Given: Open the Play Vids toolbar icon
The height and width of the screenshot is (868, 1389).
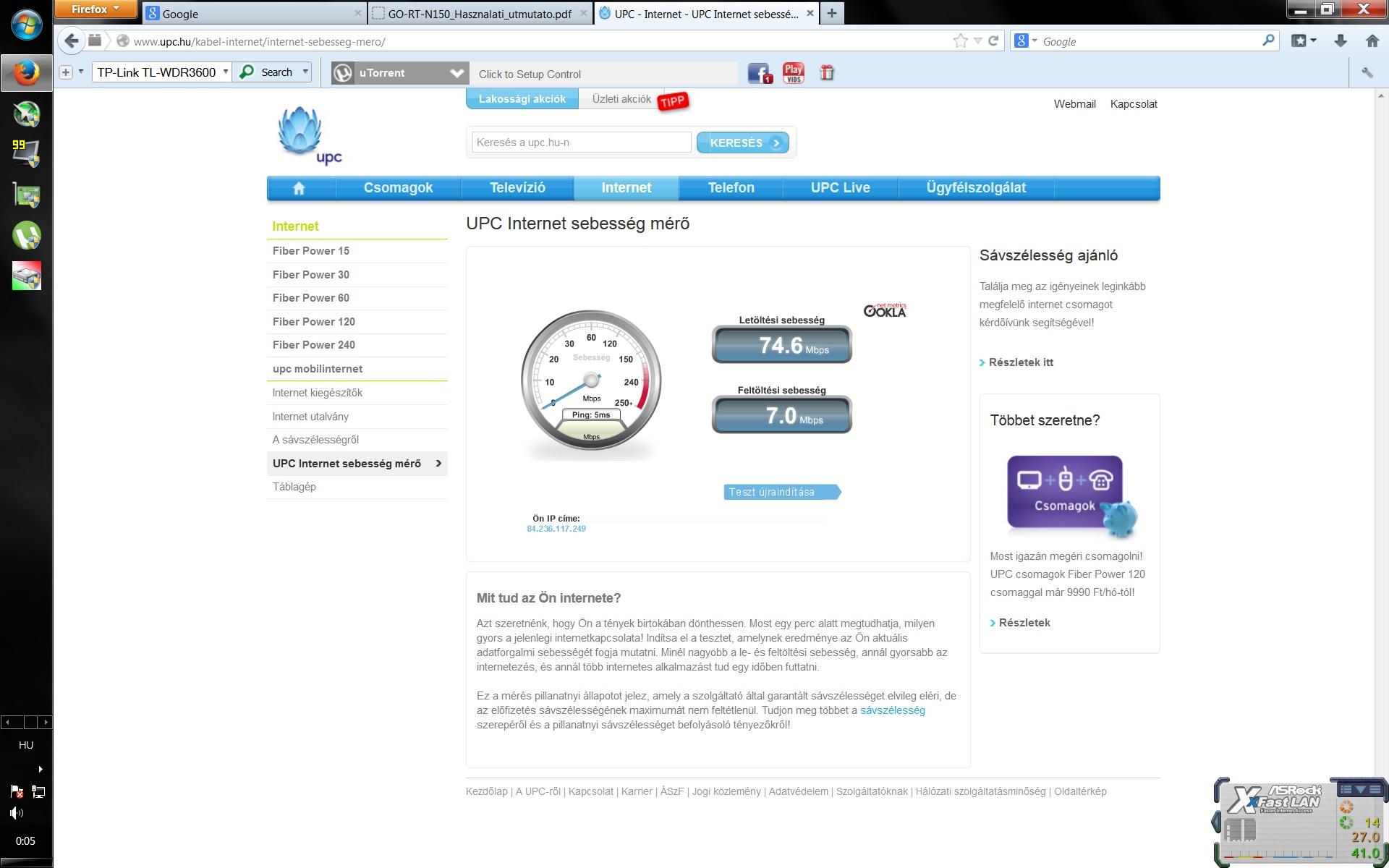Looking at the screenshot, I should (x=793, y=73).
